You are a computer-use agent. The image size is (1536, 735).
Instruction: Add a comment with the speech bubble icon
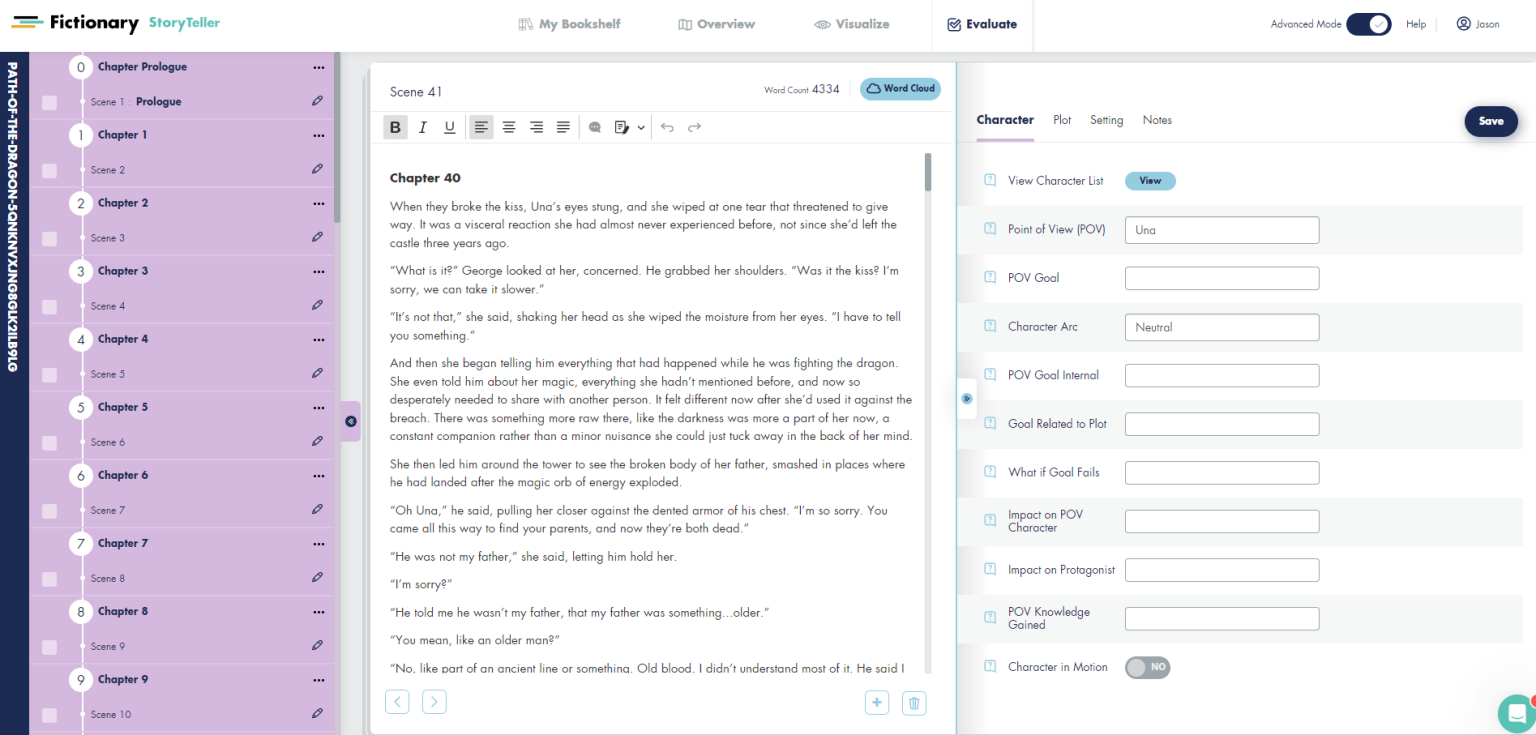pyautogui.click(x=595, y=127)
